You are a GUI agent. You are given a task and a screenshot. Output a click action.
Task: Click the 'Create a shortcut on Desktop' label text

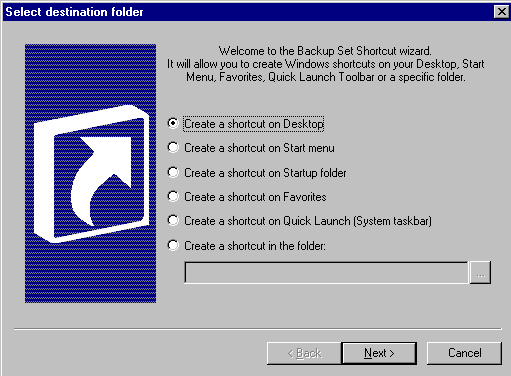pos(254,124)
